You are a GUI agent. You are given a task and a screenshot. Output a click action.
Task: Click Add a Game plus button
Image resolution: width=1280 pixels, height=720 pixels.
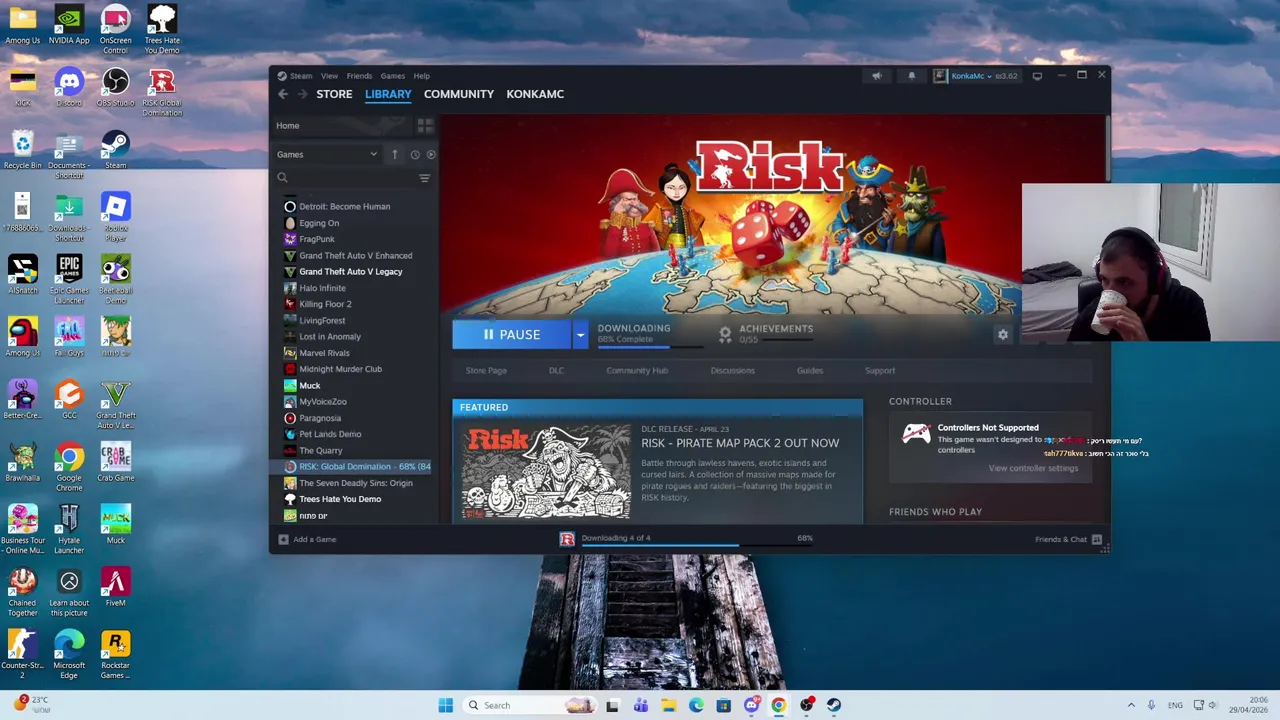pos(307,539)
